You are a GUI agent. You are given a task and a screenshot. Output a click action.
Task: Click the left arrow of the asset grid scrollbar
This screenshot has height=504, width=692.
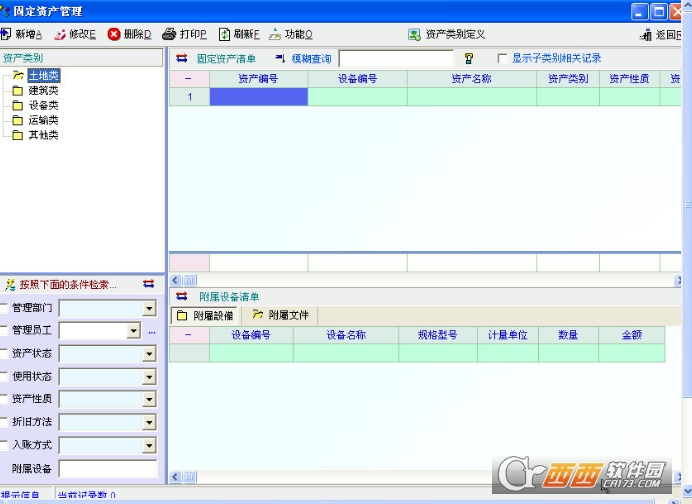(176, 280)
